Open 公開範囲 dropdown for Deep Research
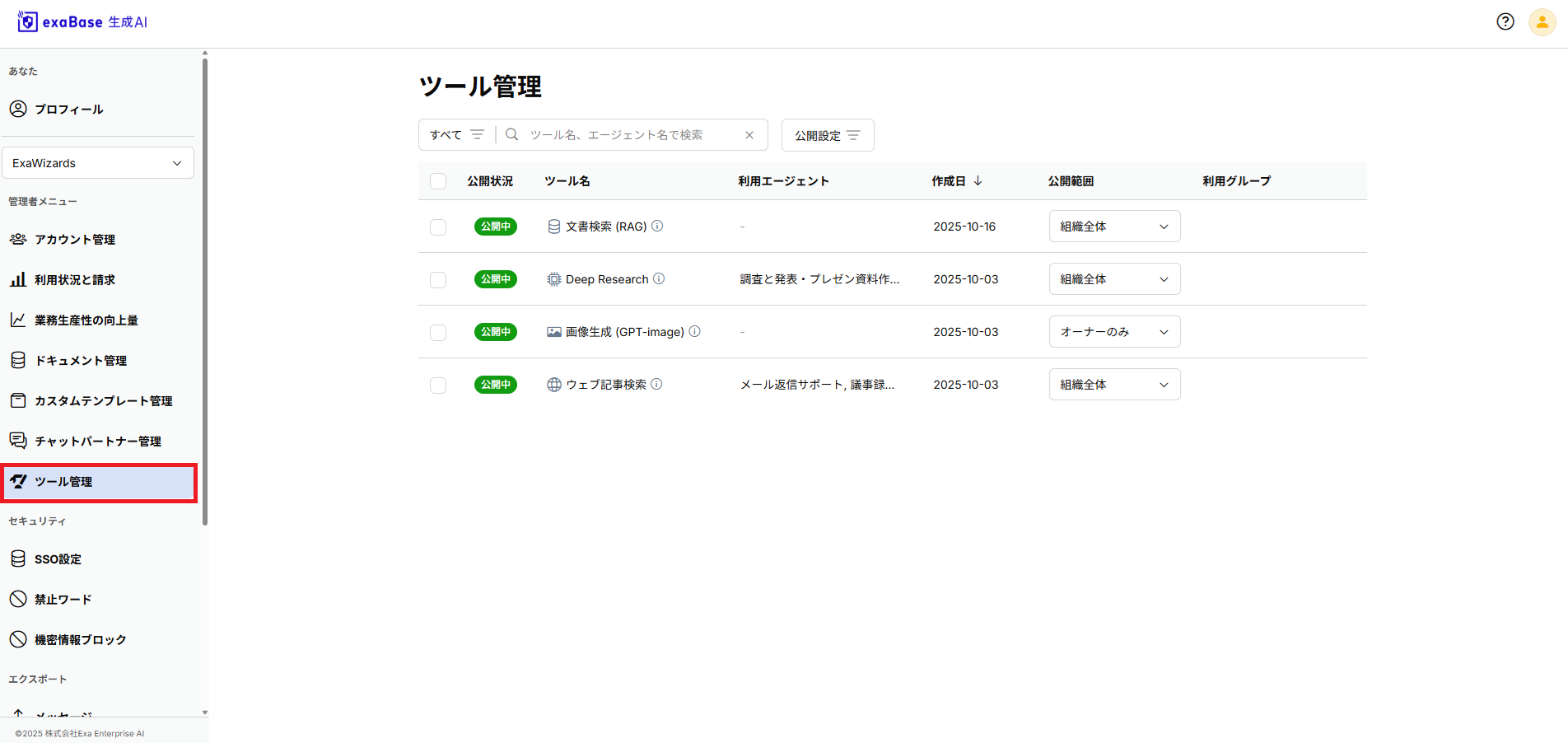Screen dimensions: 1568x743 coord(1114,279)
